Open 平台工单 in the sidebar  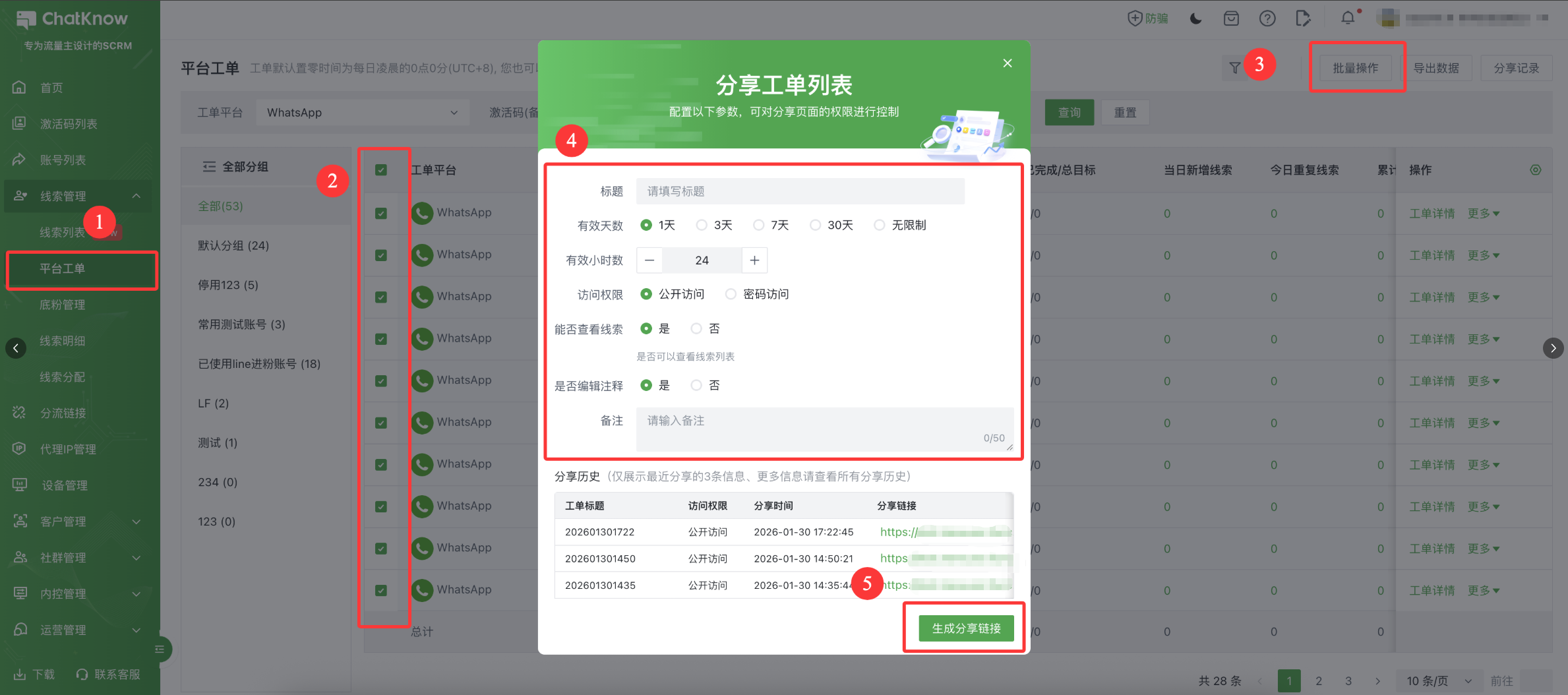[63, 269]
